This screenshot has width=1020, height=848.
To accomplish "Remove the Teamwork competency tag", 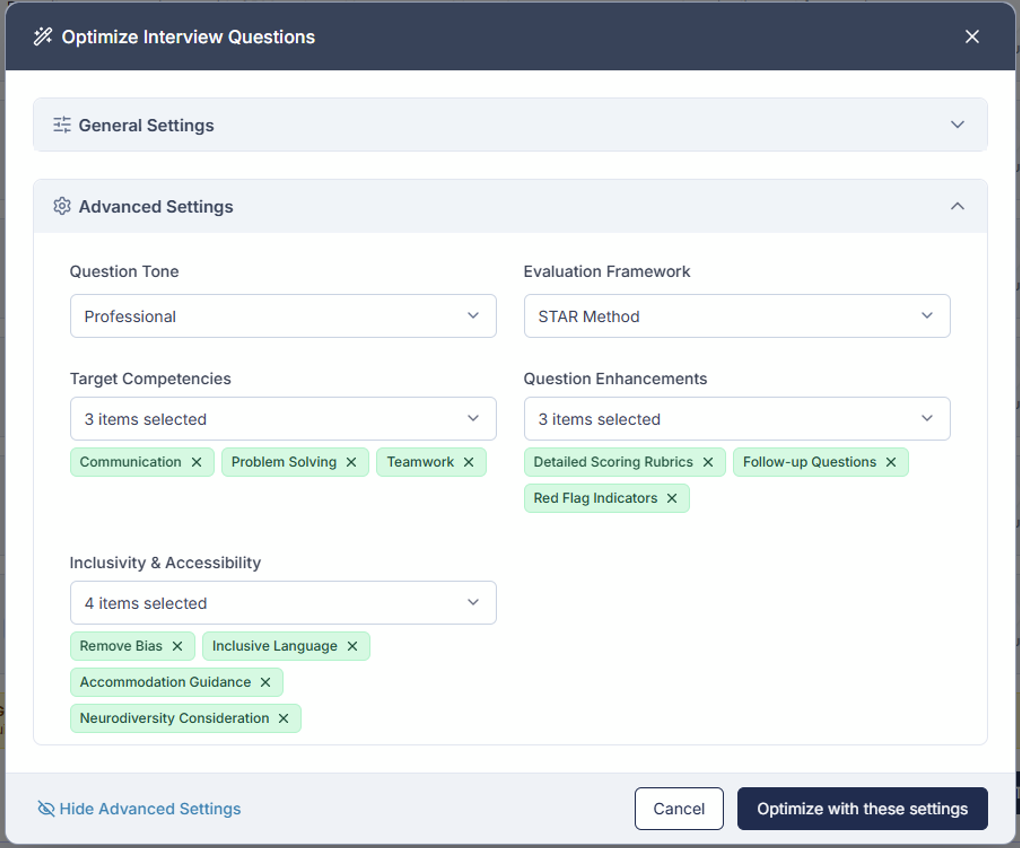I will pyautogui.click(x=468, y=462).
